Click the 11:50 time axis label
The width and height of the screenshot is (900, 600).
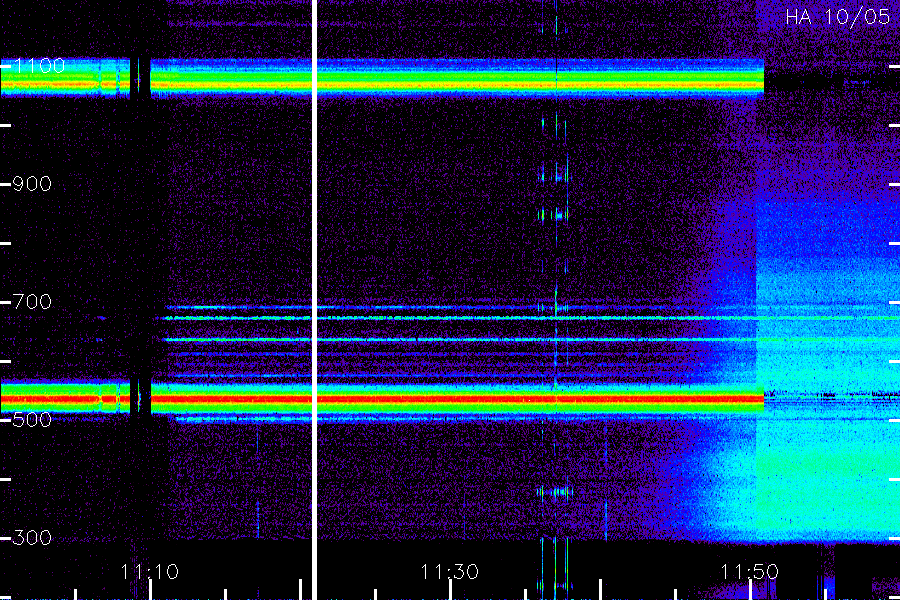(749, 571)
